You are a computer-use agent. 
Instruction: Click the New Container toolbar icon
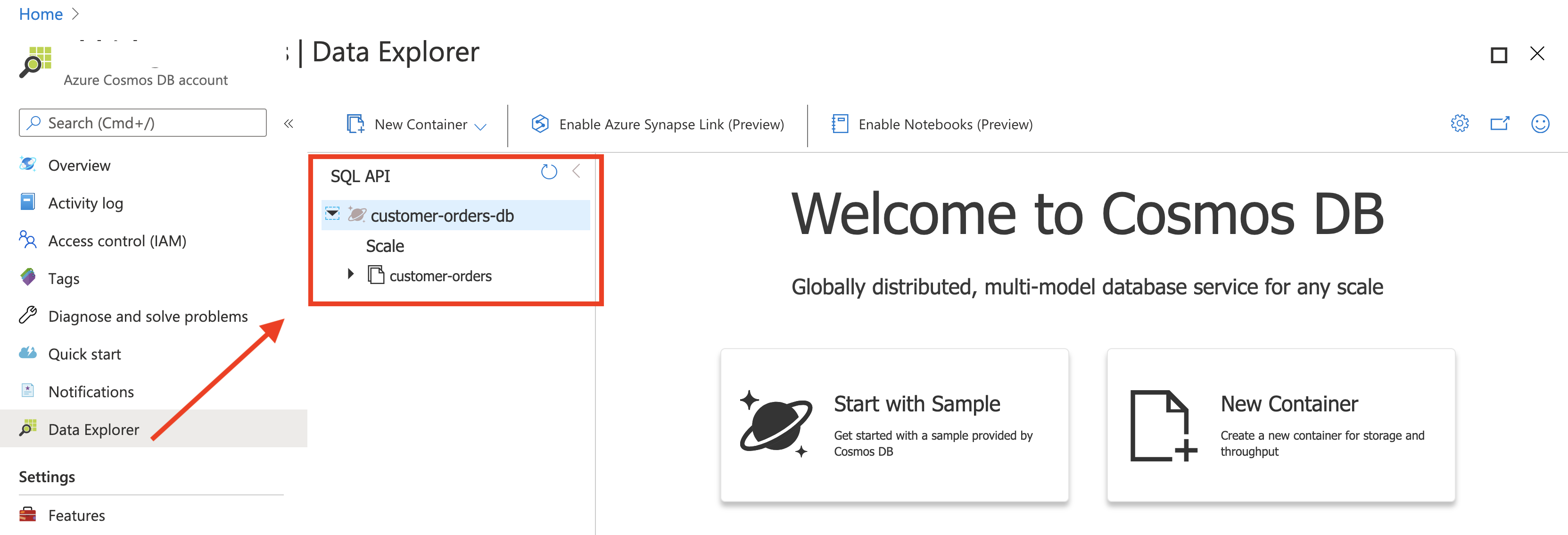[x=355, y=124]
